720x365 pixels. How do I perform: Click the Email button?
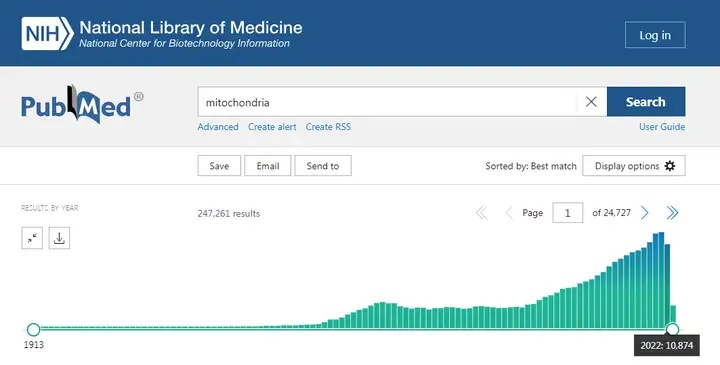pos(268,166)
